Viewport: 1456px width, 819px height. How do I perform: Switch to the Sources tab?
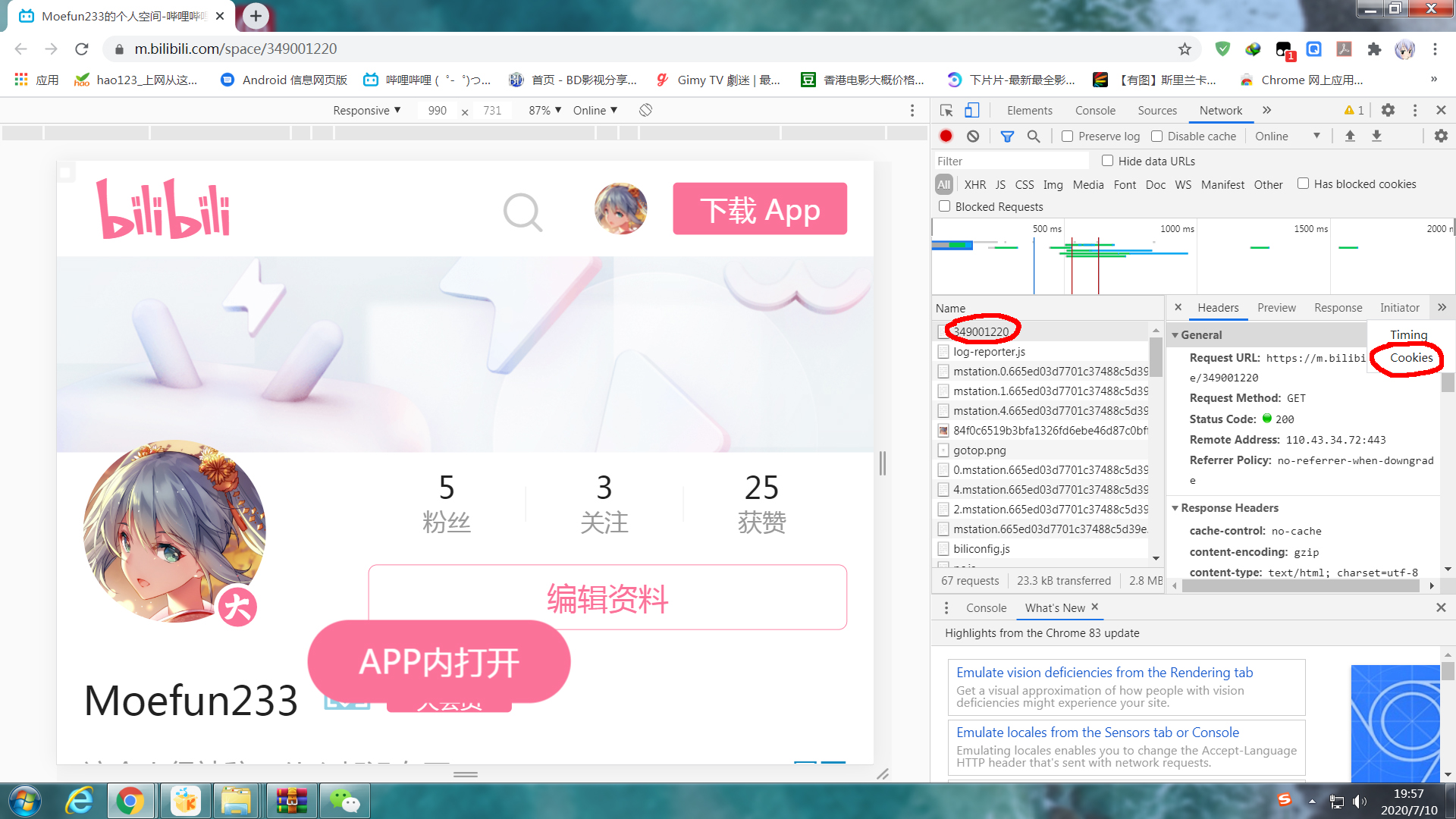coord(1157,111)
